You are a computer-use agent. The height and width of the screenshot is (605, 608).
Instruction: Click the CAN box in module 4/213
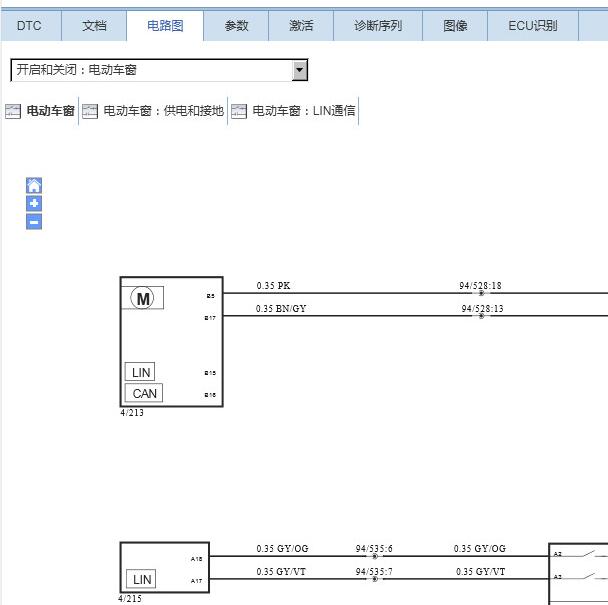click(x=144, y=393)
